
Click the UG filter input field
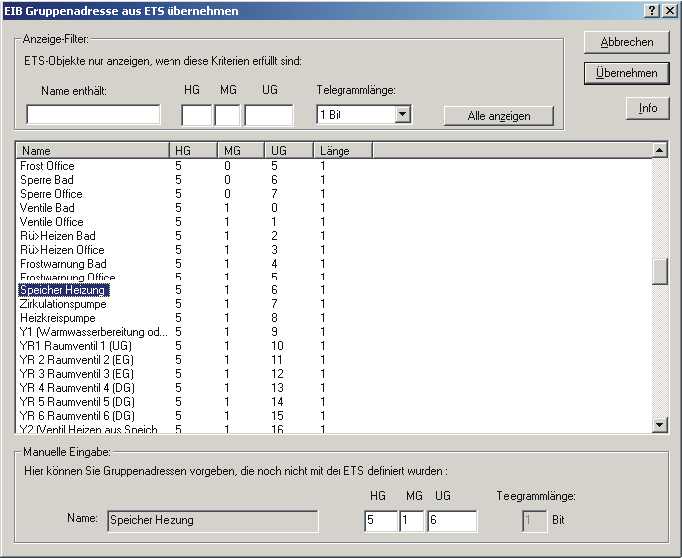(x=268, y=115)
